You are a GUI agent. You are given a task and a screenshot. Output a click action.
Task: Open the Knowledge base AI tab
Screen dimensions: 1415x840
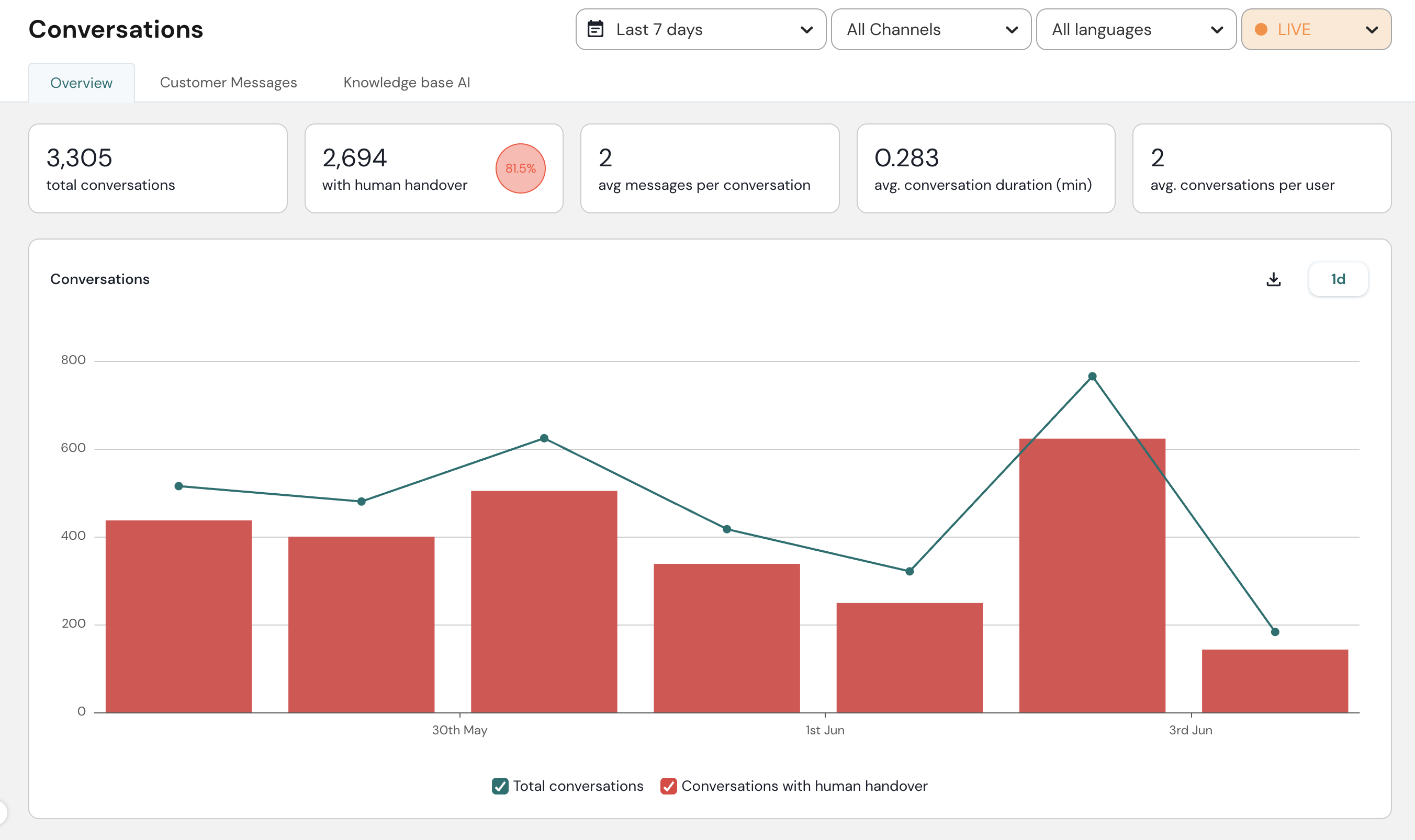pos(407,83)
